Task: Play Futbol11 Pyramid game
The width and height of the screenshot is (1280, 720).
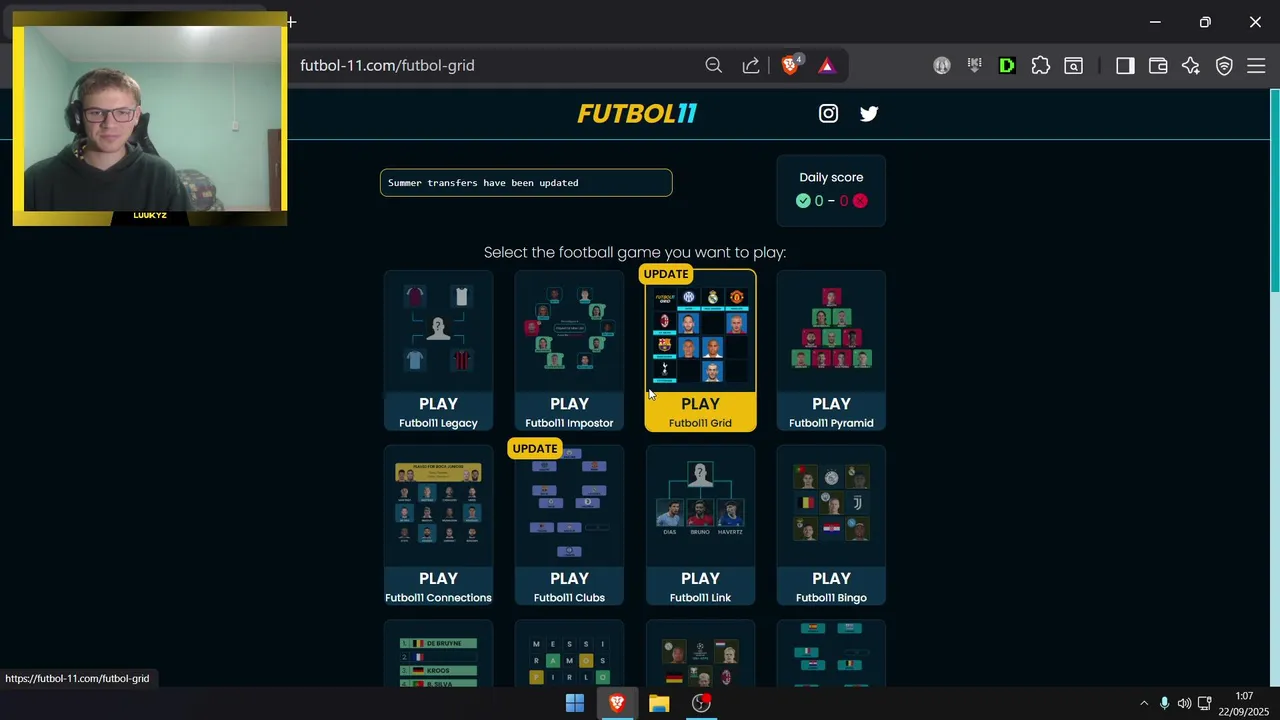Action: coord(831,351)
